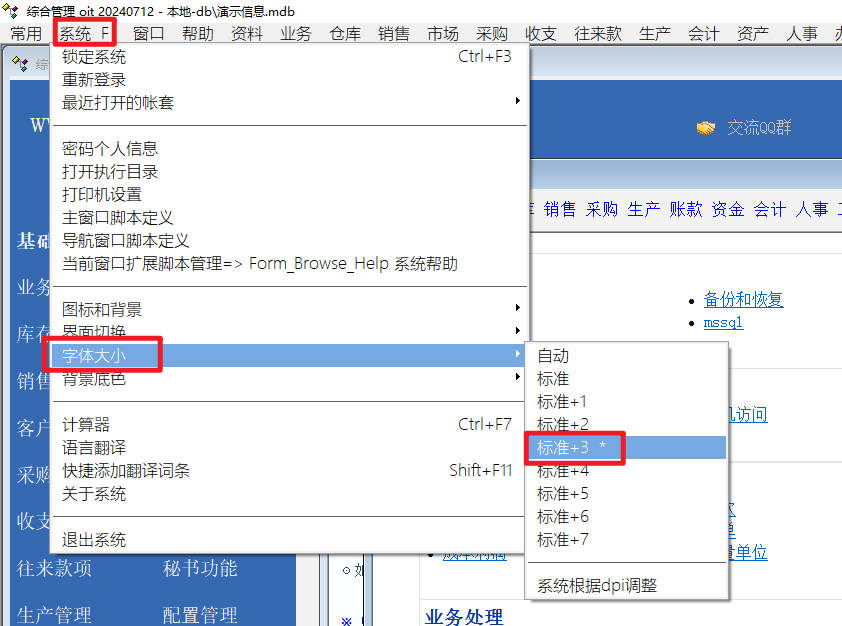Screen dimensions: 842x626
Task: Open the 备份和恢复 link
Action: [743, 299]
